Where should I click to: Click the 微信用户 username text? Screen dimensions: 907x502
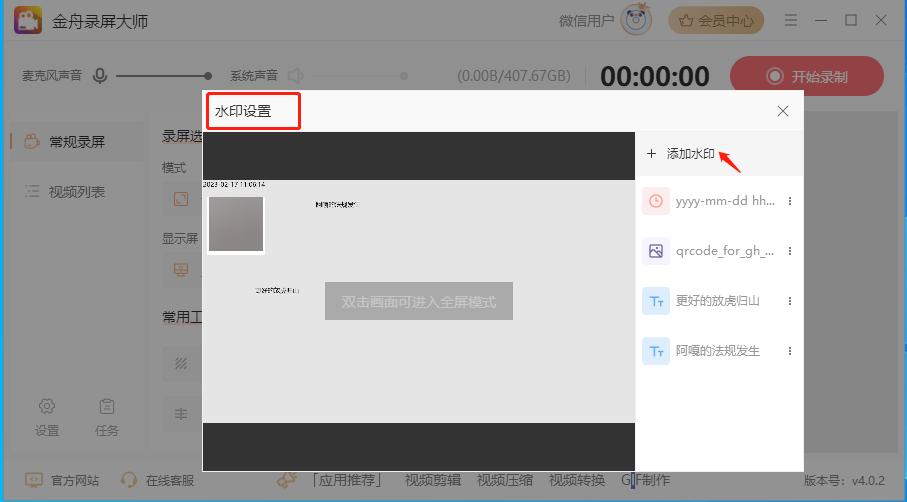coord(587,21)
